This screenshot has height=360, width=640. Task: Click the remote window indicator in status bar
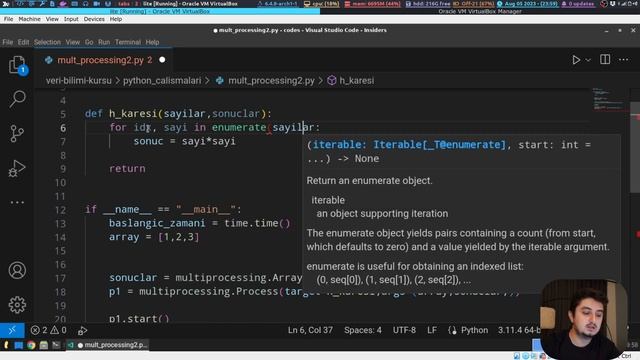point(12,330)
